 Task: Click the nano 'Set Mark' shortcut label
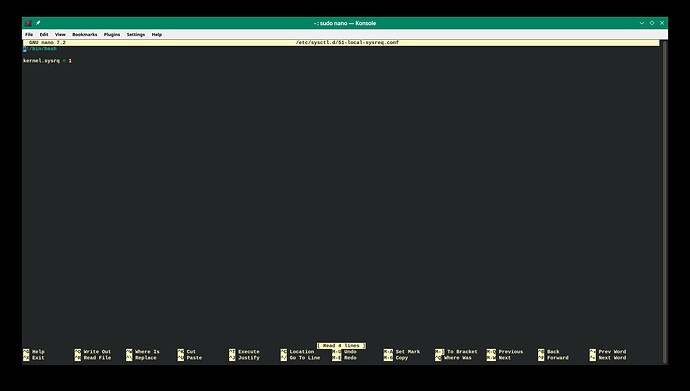(x=408, y=352)
